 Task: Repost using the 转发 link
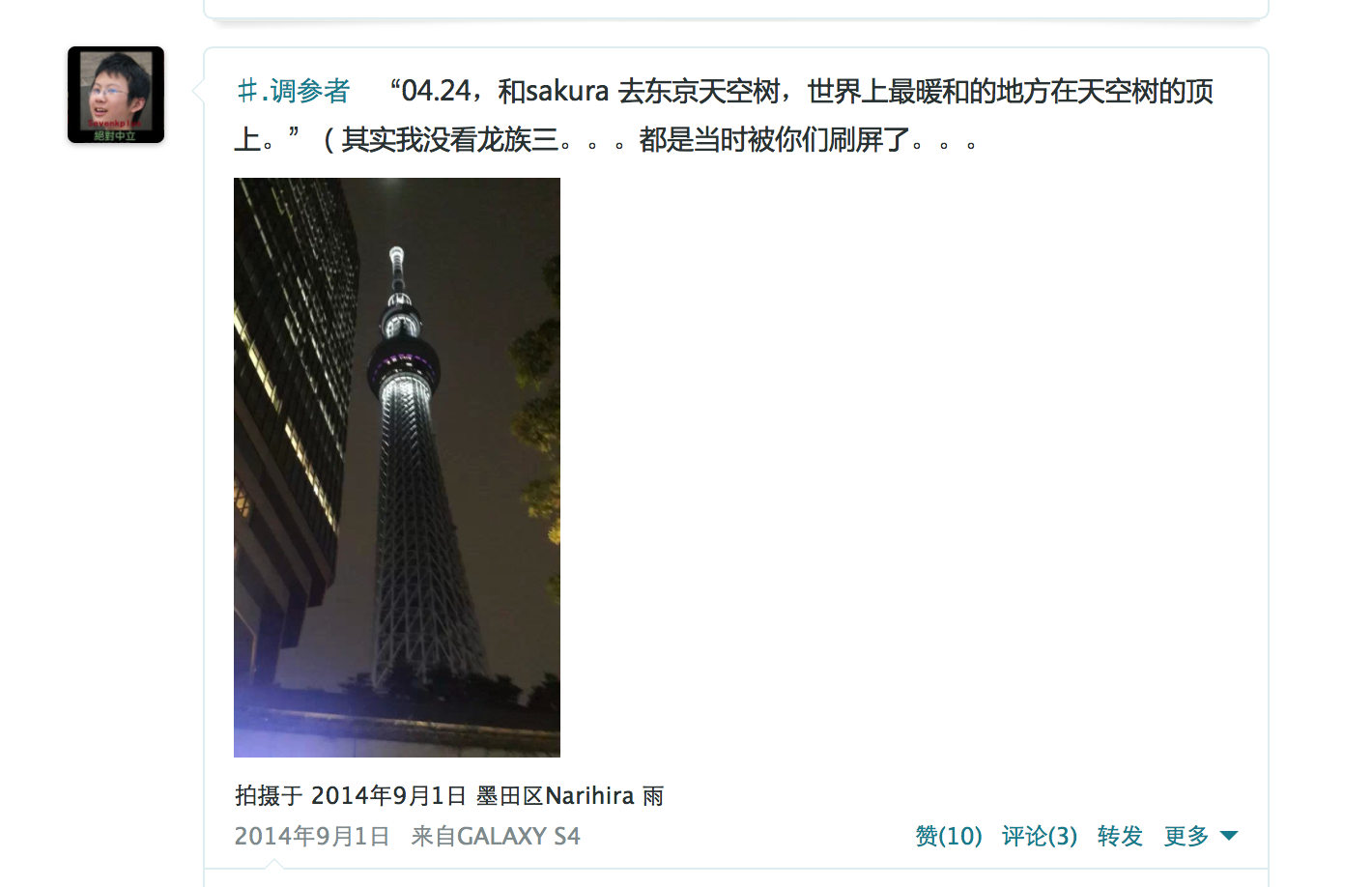click(x=1120, y=836)
